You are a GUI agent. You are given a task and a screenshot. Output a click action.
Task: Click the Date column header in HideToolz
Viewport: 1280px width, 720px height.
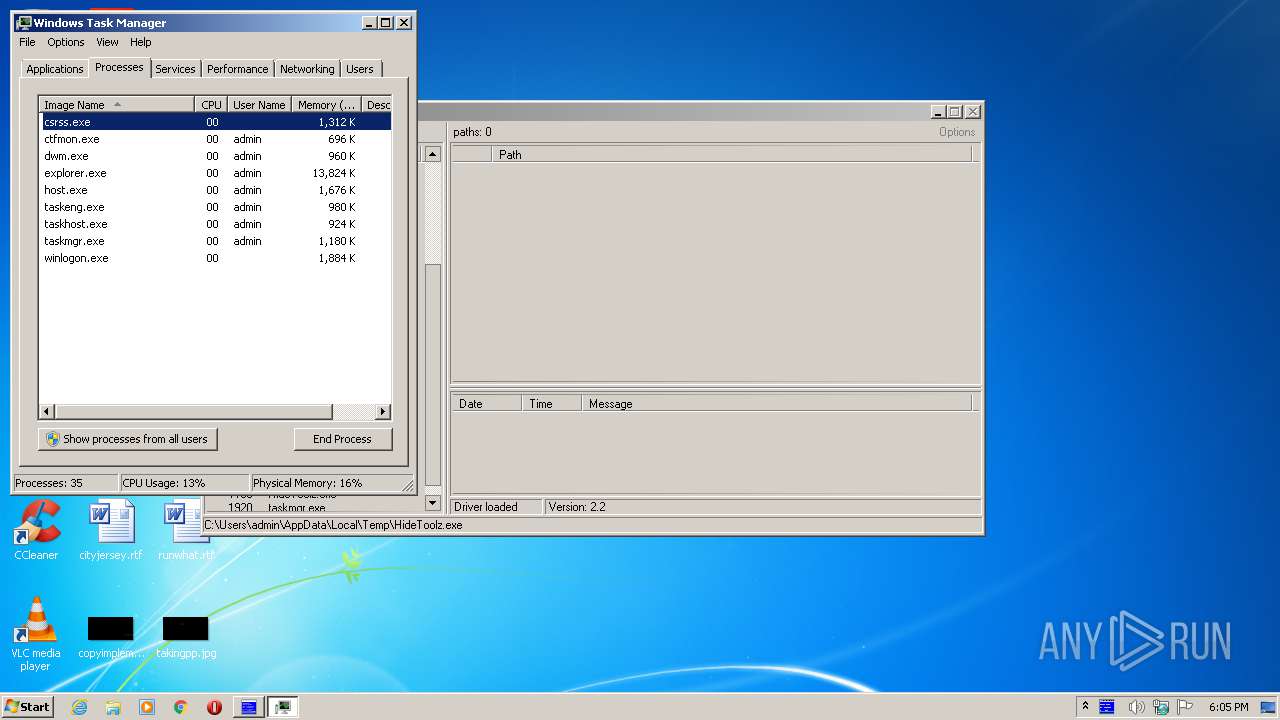486,404
